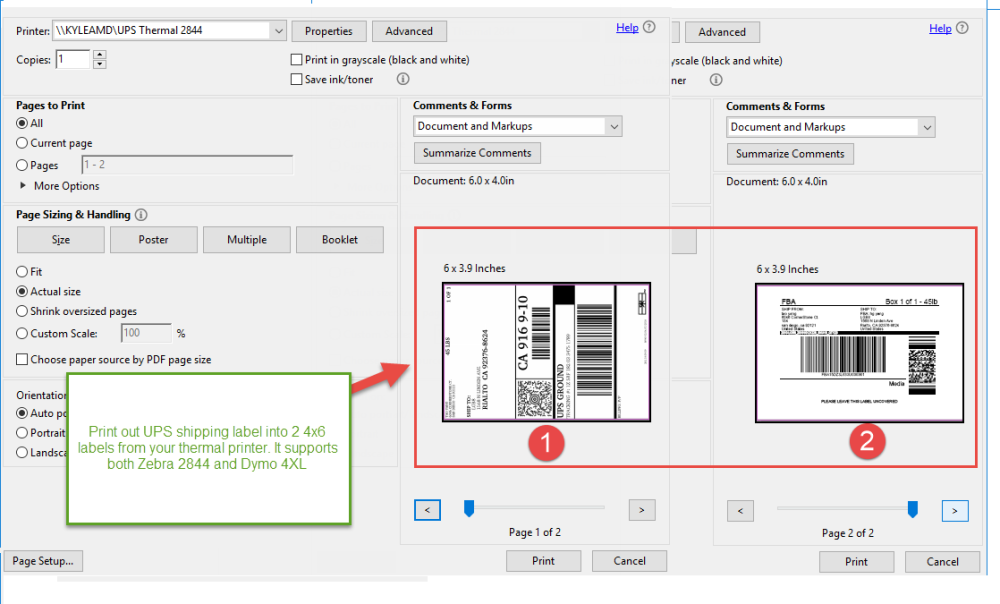The height and width of the screenshot is (604, 1000).
Task: Click UPS Ground label preview thumbnail
Action: coord(547,351)
